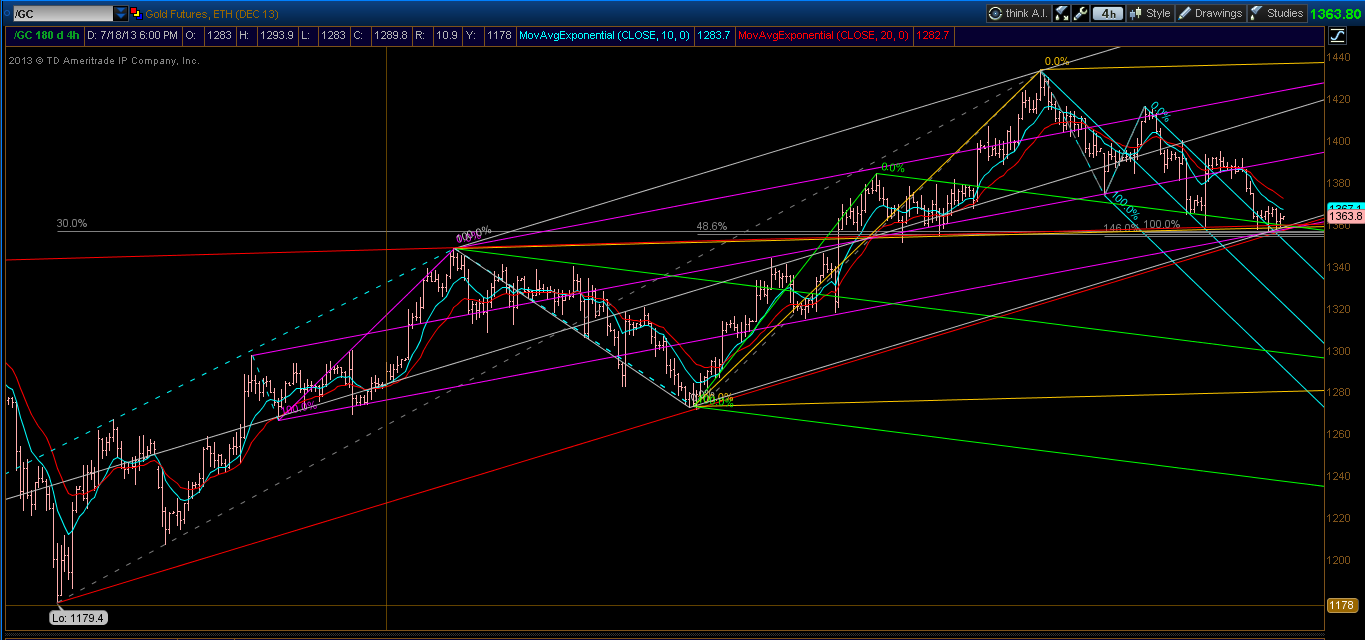Click the 1178 crosshair price tag on axis

pyautogui.click(x=1341, y=605)
